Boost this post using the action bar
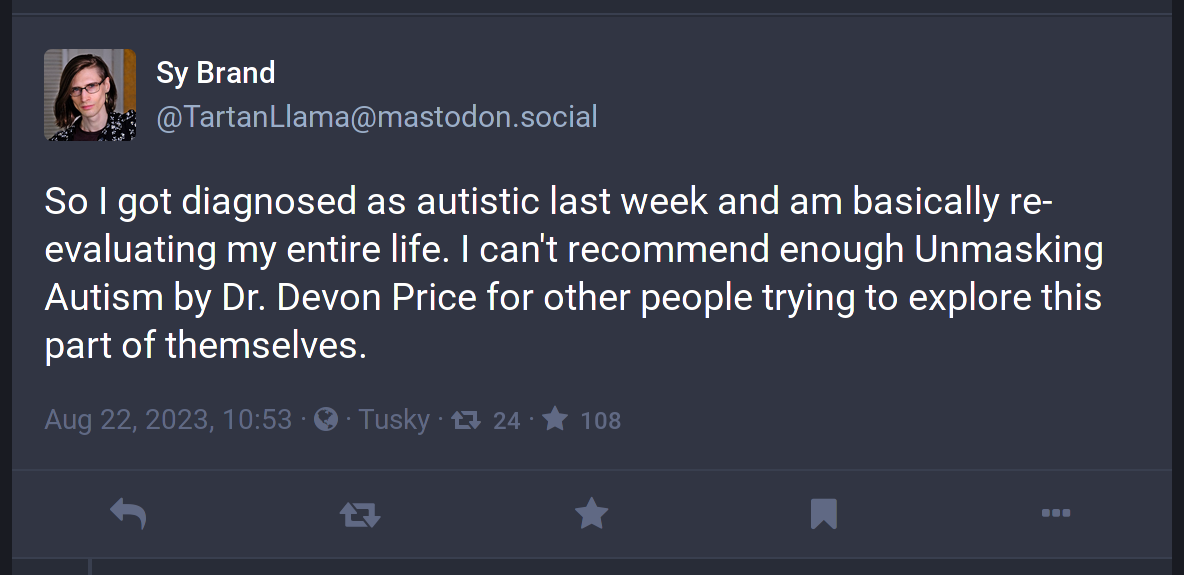The width and height of the screenshot is (1184, 575). point(360,515)
